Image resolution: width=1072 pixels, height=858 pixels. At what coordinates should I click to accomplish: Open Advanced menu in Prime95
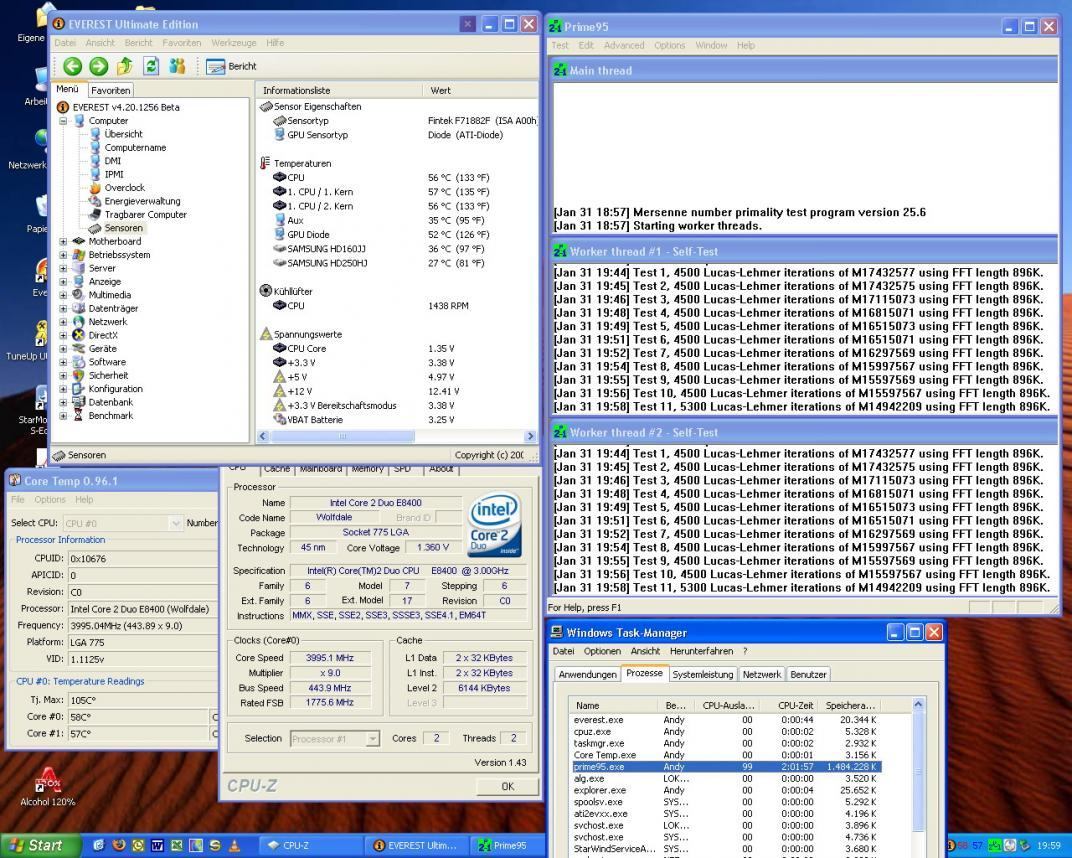(624, 45)
